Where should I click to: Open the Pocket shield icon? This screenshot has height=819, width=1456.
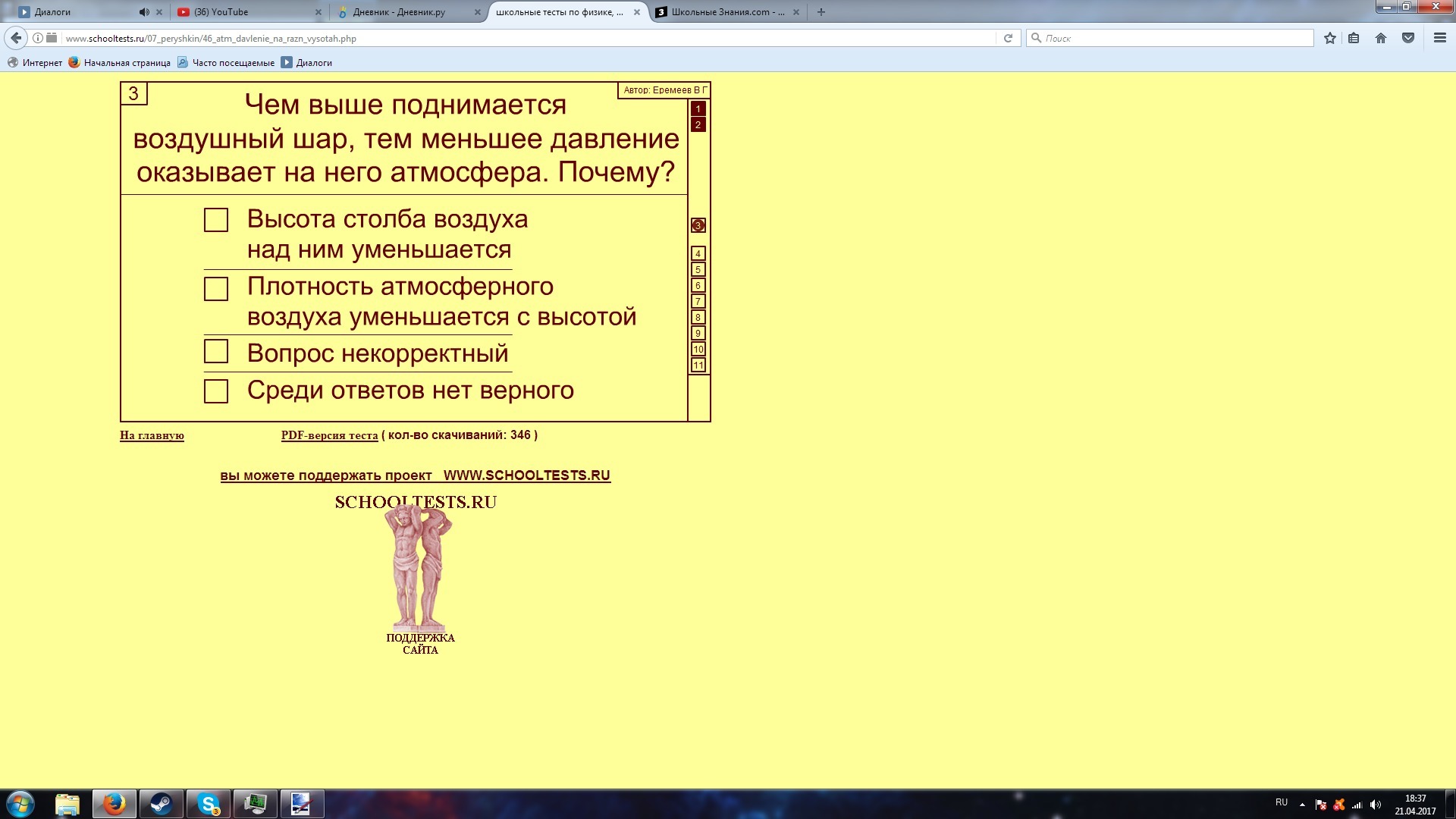(x=1407, y=38)
